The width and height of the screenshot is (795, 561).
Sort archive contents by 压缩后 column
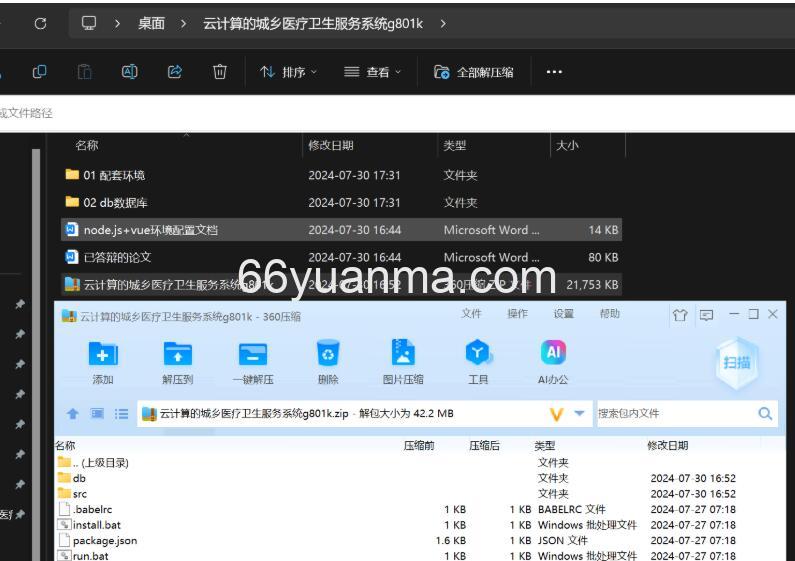point(484,446)
